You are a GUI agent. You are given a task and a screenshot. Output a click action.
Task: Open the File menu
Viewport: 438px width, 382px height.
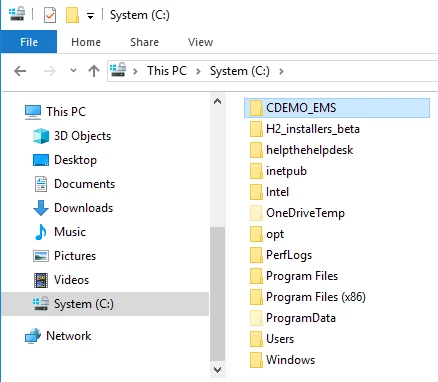tap(29, 42)
